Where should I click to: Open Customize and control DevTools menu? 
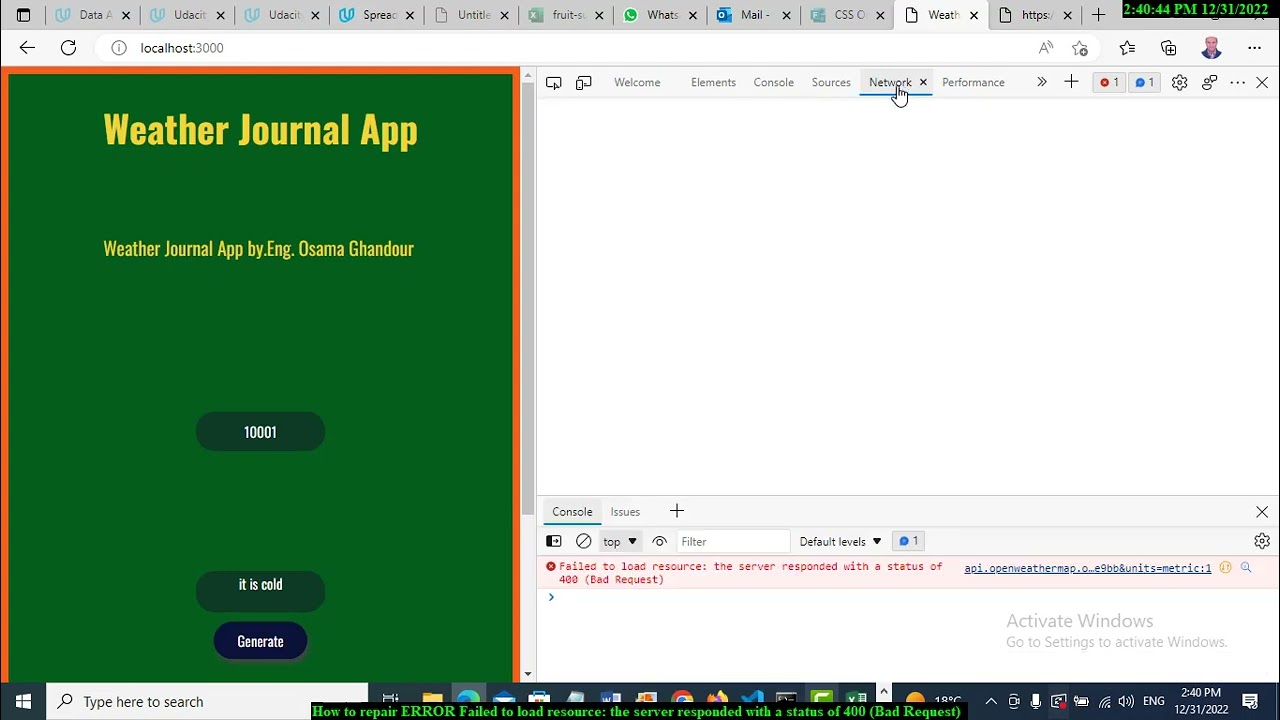point(1237,83)
